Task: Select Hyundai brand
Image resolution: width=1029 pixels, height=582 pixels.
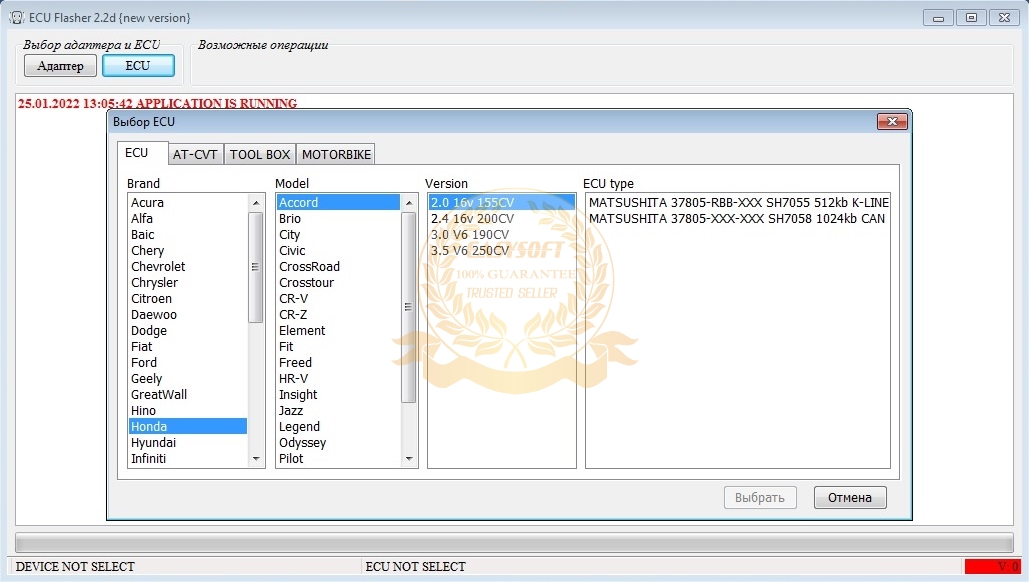Action: 188,442
